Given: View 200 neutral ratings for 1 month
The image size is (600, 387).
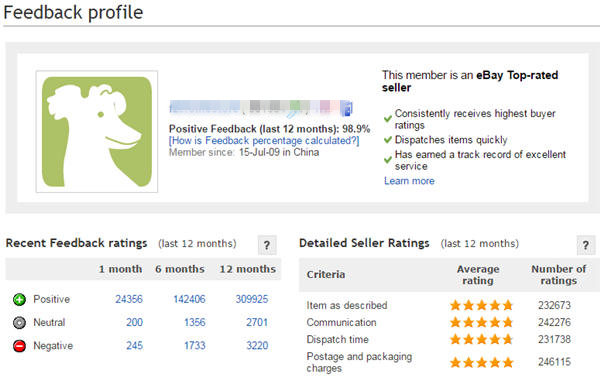Looking at the screenshot, I should (134, 323).
